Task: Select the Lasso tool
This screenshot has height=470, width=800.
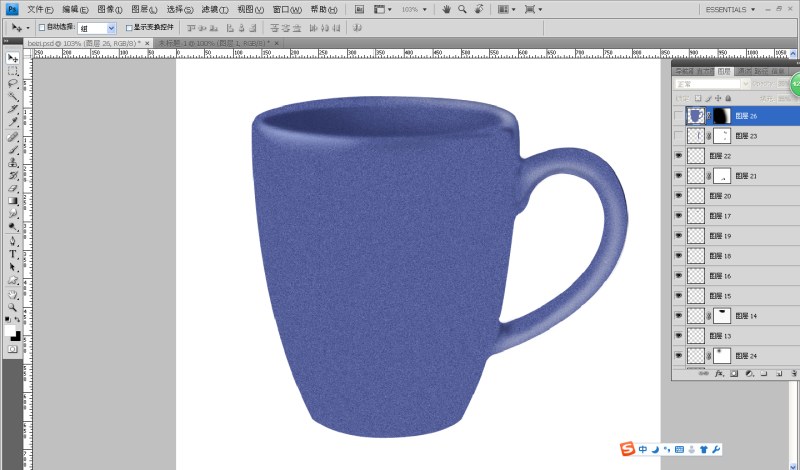Action: click(x=13, y=84)
